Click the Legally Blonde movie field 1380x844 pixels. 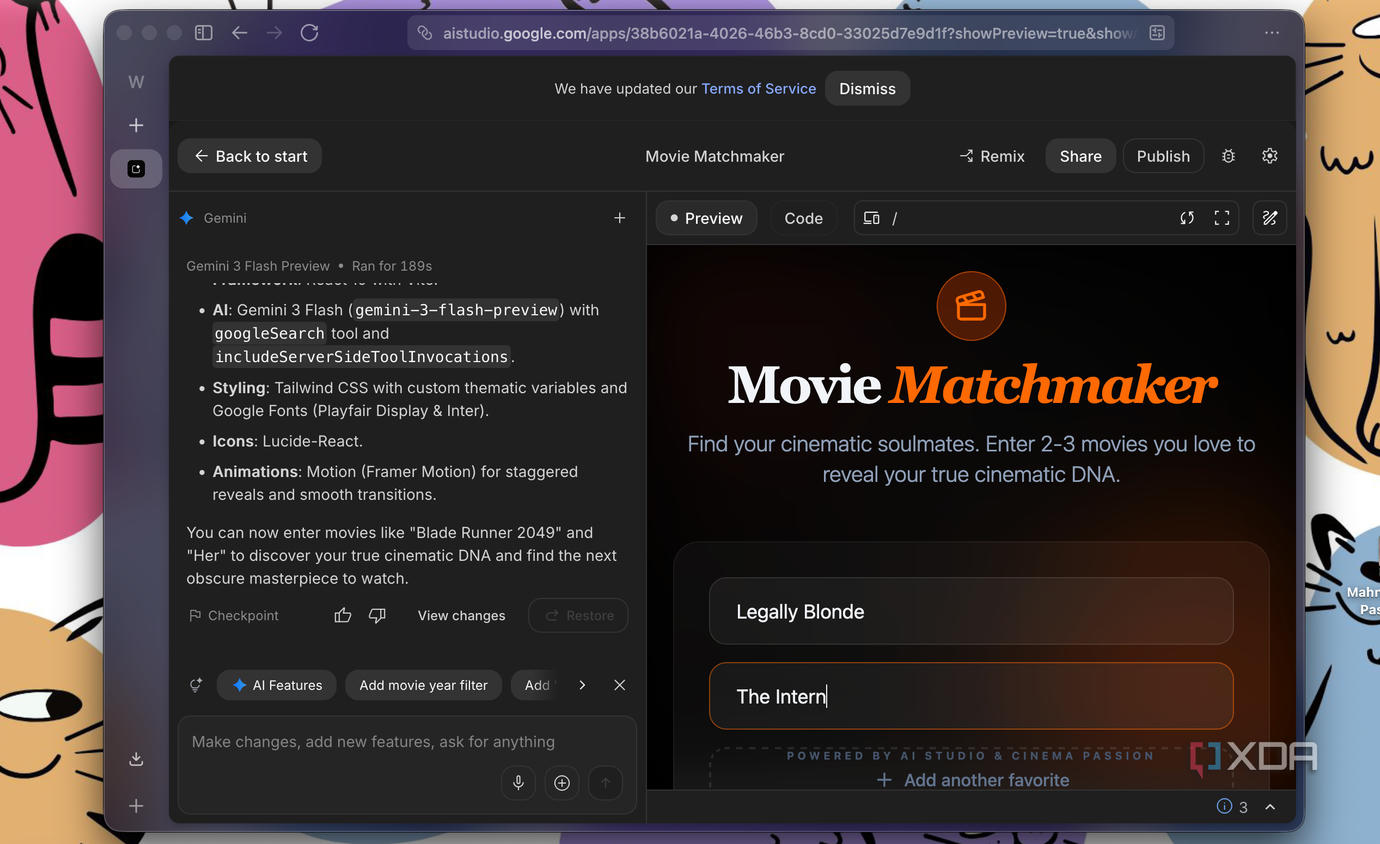click(971, 611)
